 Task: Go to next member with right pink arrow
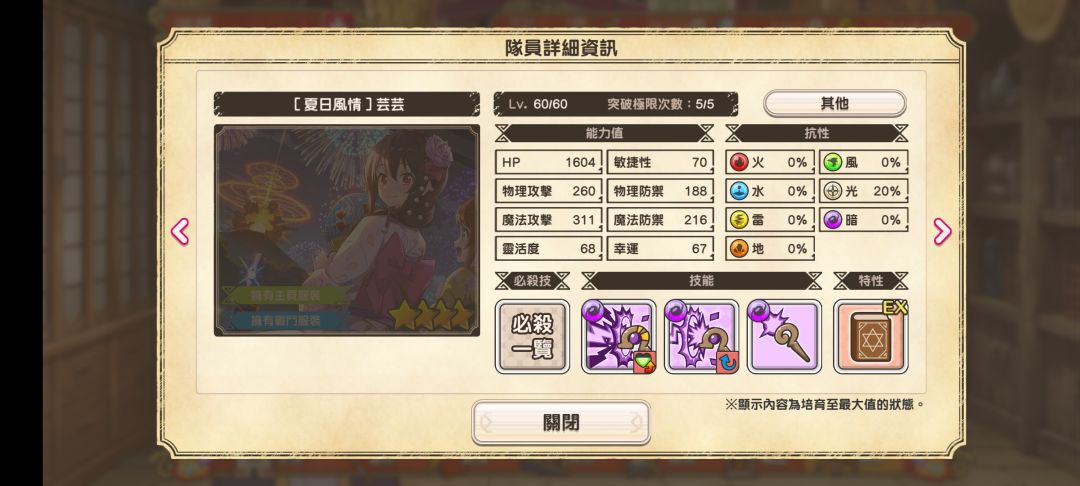tap(942, 231)
